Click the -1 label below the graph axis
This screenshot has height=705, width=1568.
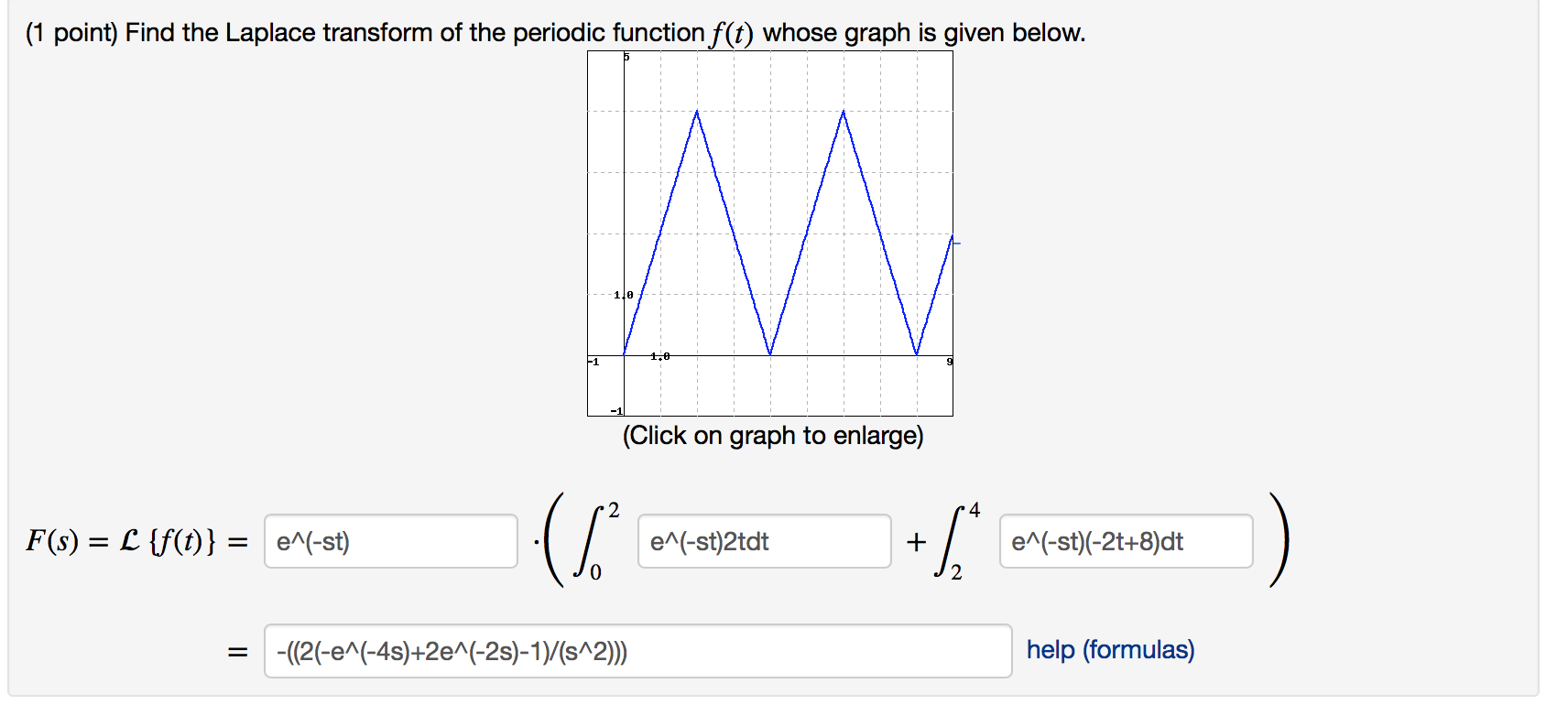(x=593, y=360)
